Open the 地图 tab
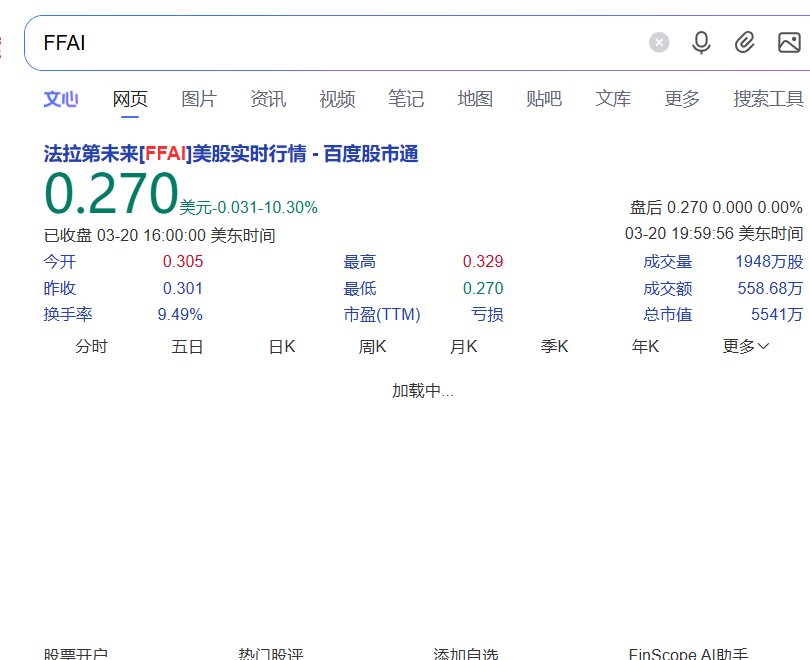The width and height of the screenshot is (810, 660). point(475,99)
